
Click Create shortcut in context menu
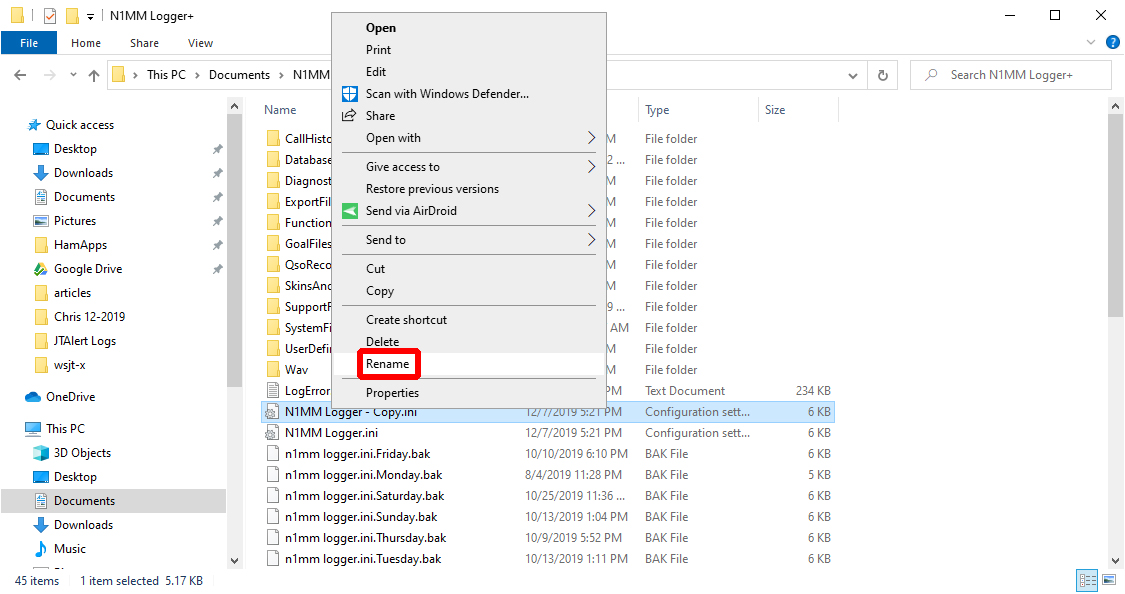[406, 320]
